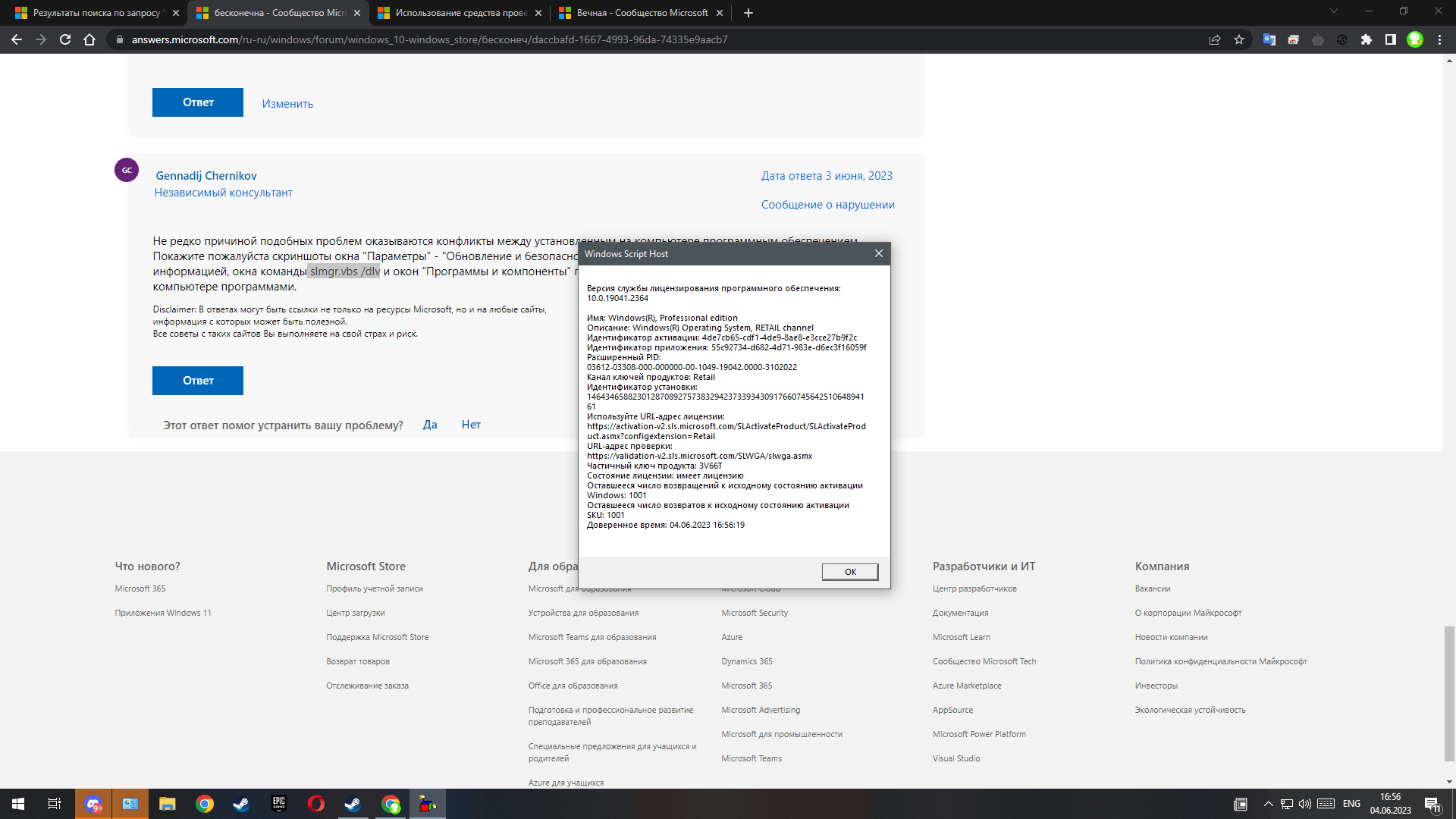The image size is (1456, 819).
Task: Open the Google Translate extension
Action: point(1269,39)
